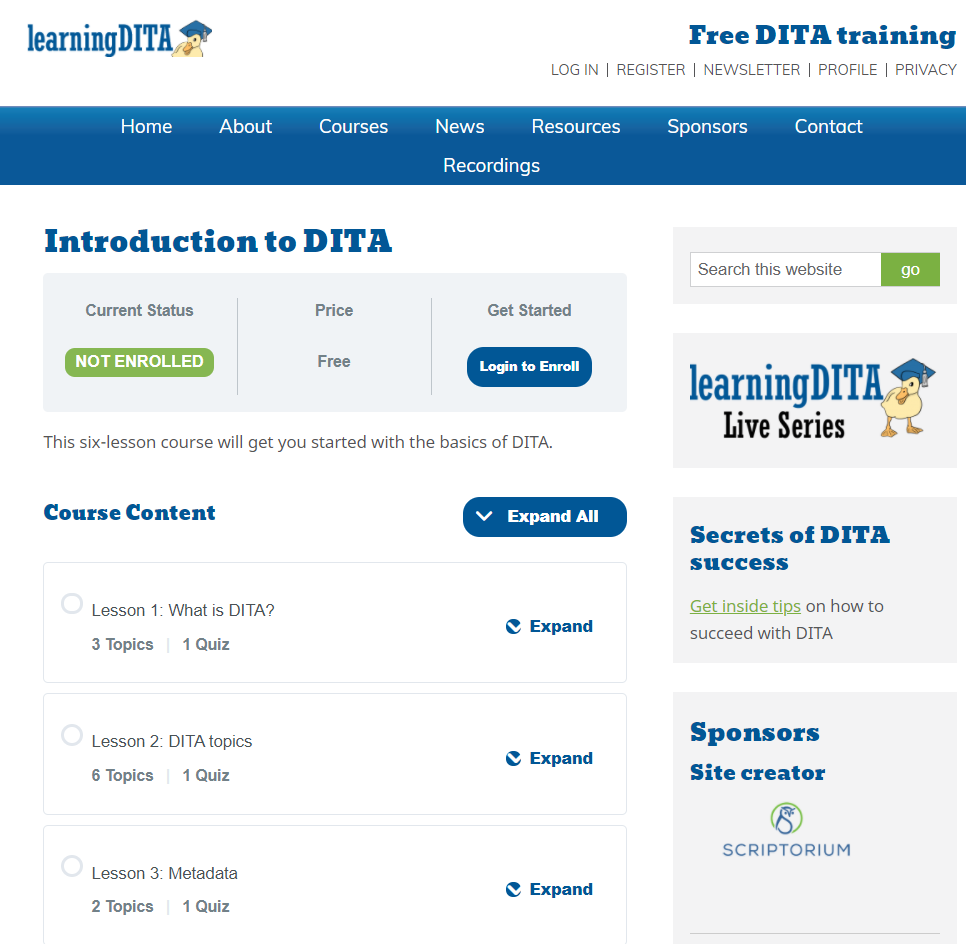966x944 pixels.
Task: Click the chevron in Expand All button
Action: [484, 516]
